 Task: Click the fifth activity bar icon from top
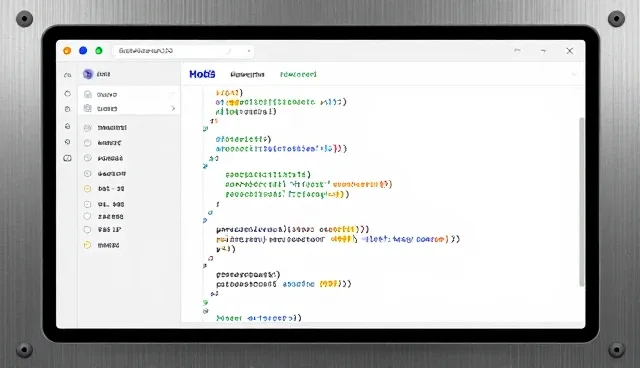pyautogui.click(x=67, y=142)
